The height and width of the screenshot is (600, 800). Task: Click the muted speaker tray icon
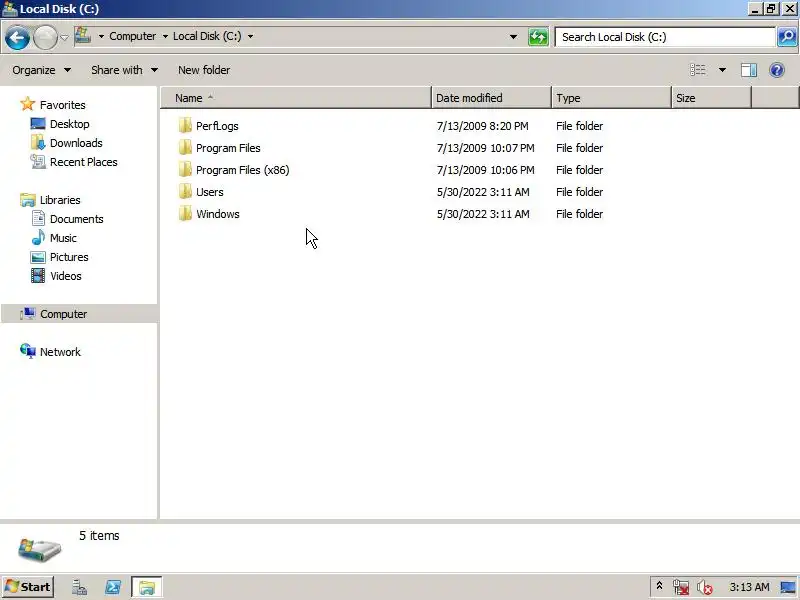[x=705, y=588]
